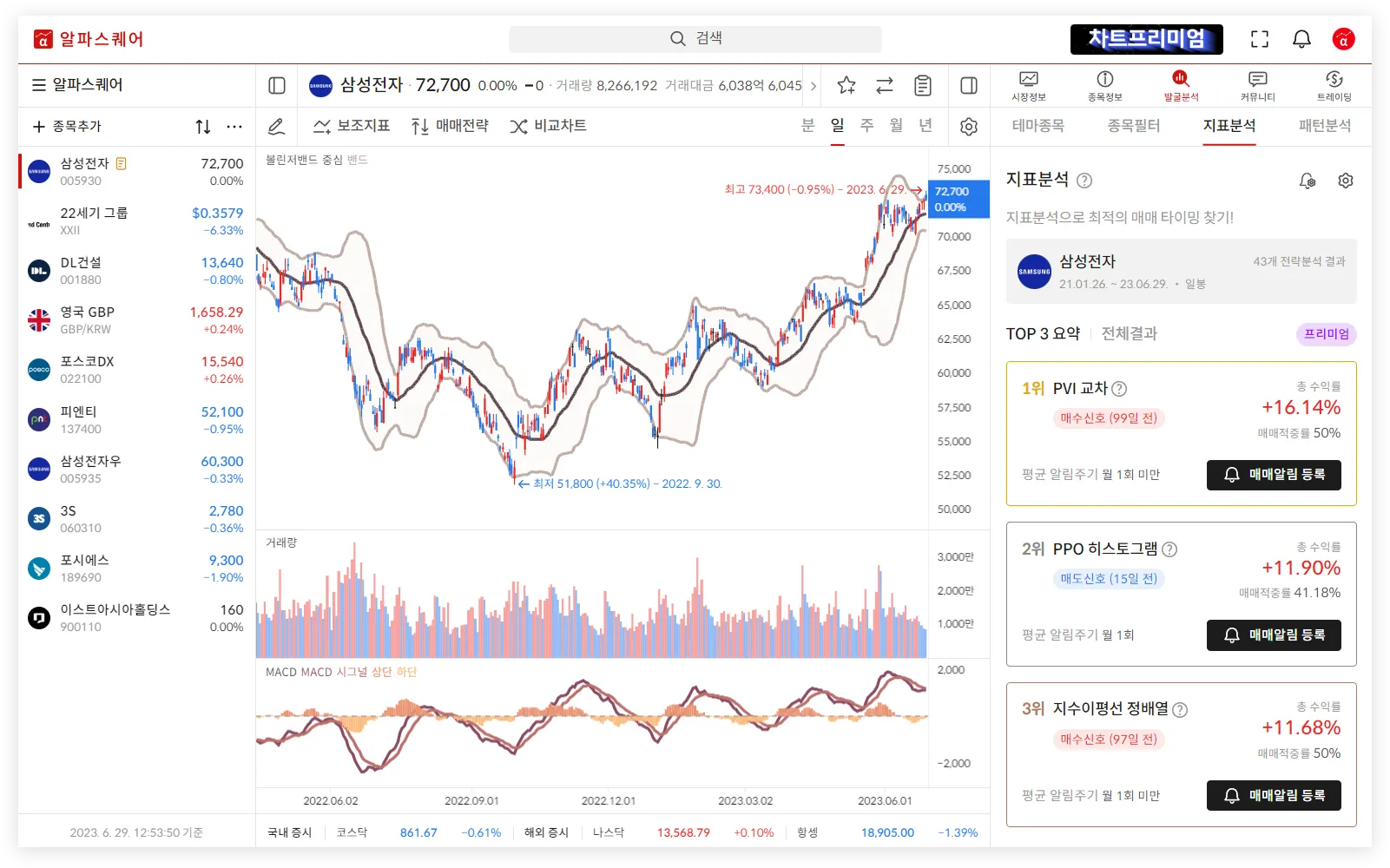This screenshot has width=1390, height=868.
Task: Click the 검색 search field
Action: [695, 39]
